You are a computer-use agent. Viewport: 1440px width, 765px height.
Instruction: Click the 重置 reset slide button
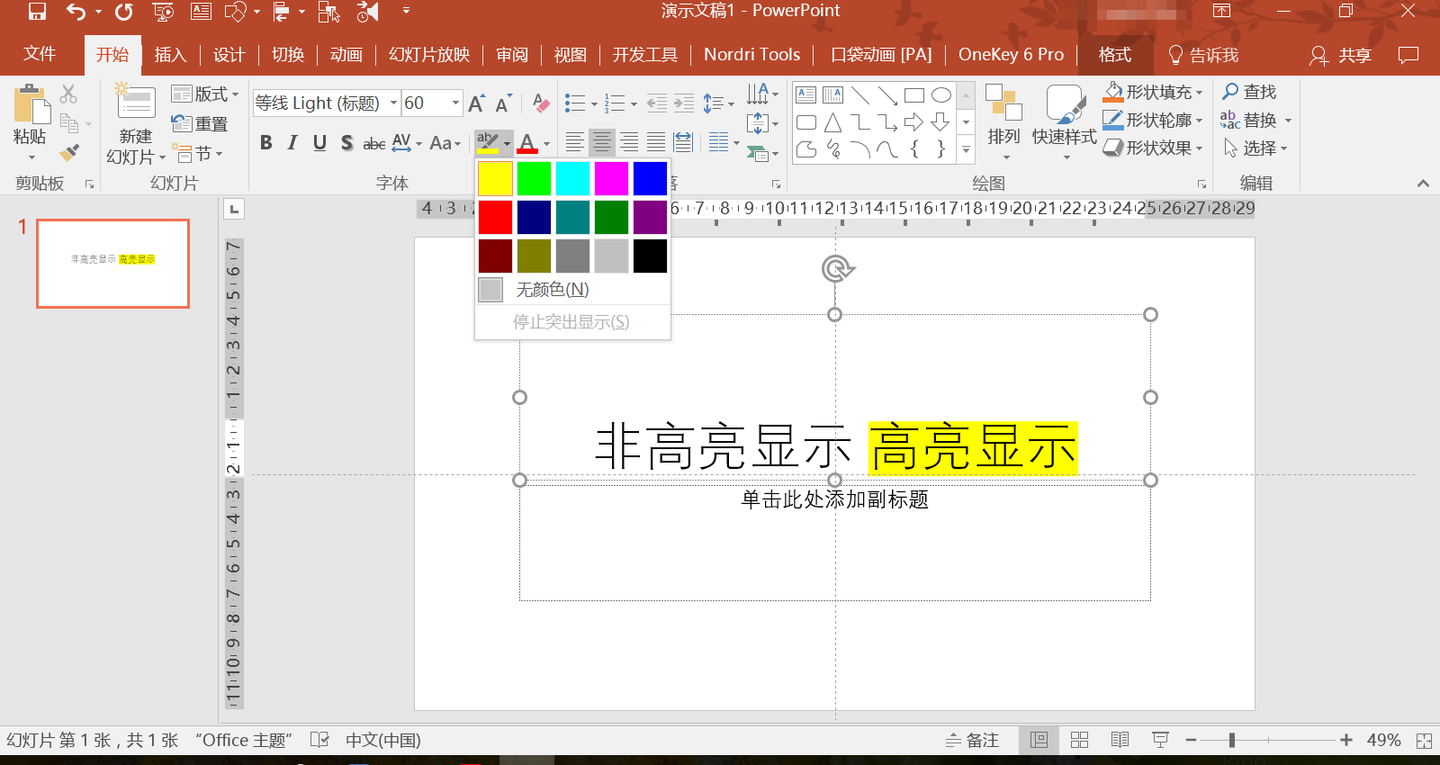tap(200, 124)
